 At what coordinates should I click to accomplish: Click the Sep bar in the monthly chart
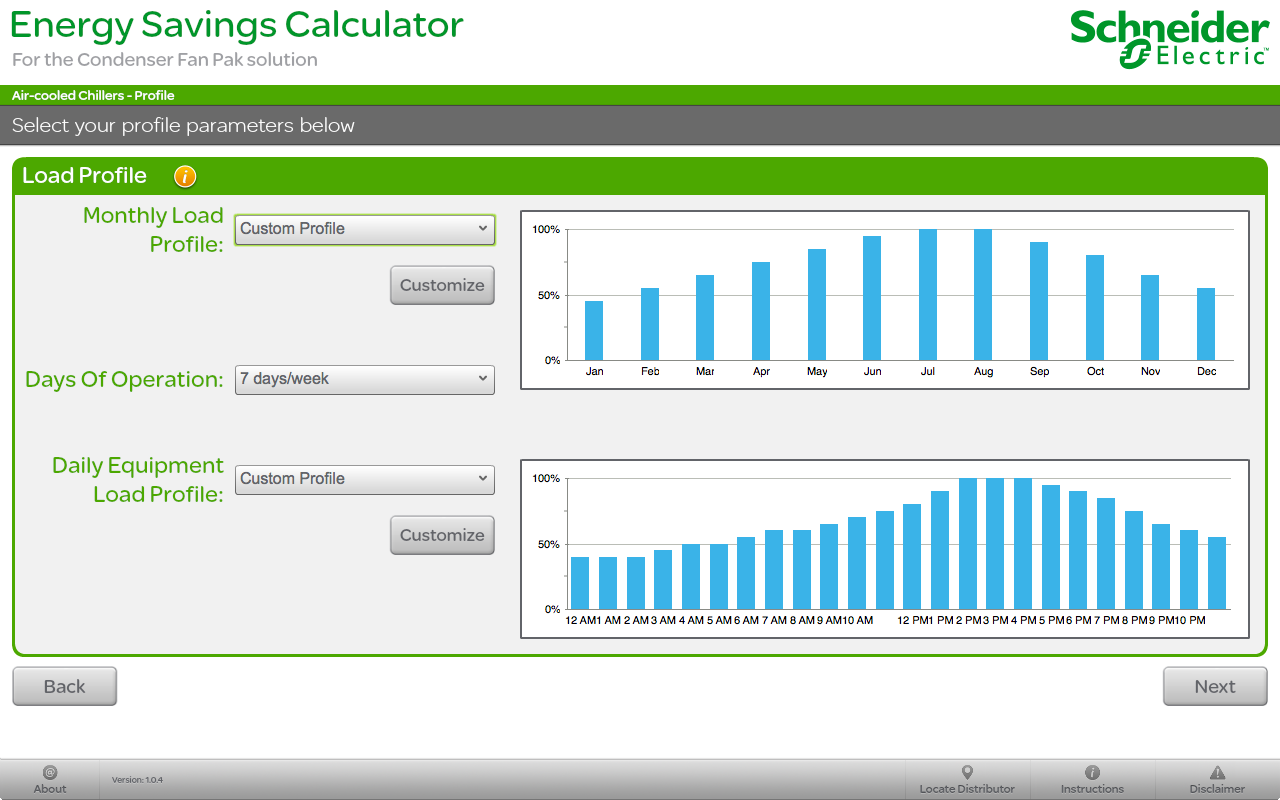(1039, 301)
